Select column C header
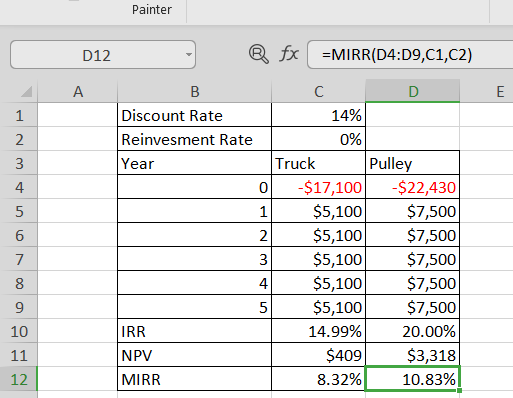 319,91
